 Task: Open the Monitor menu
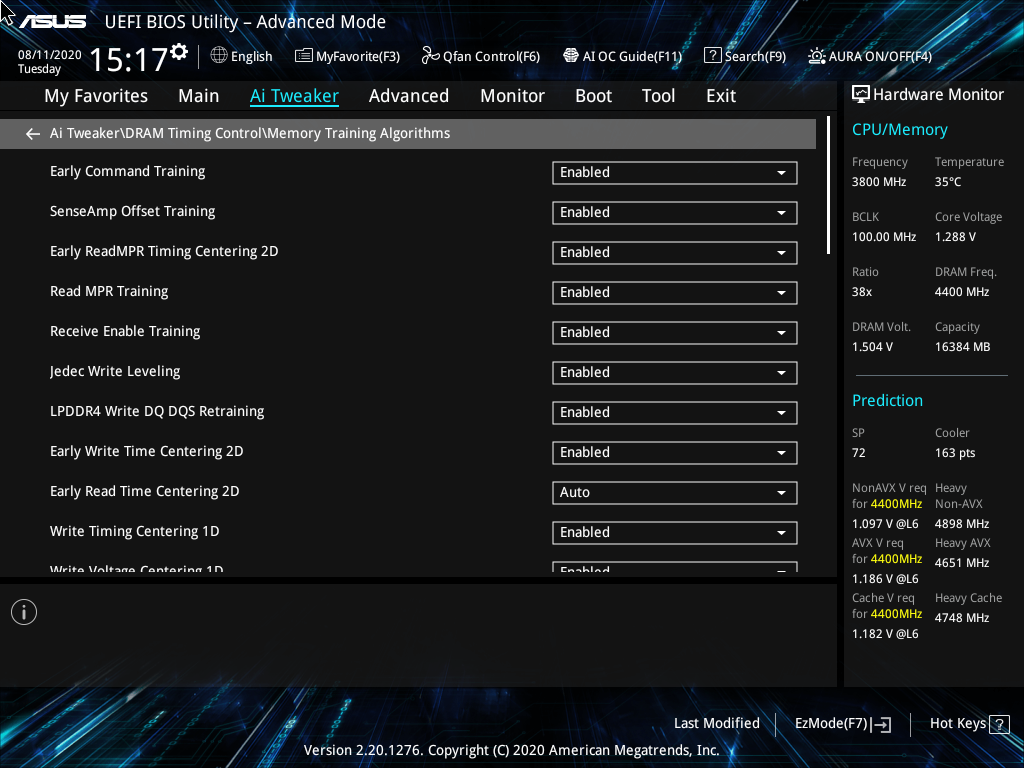coord(512,95)
